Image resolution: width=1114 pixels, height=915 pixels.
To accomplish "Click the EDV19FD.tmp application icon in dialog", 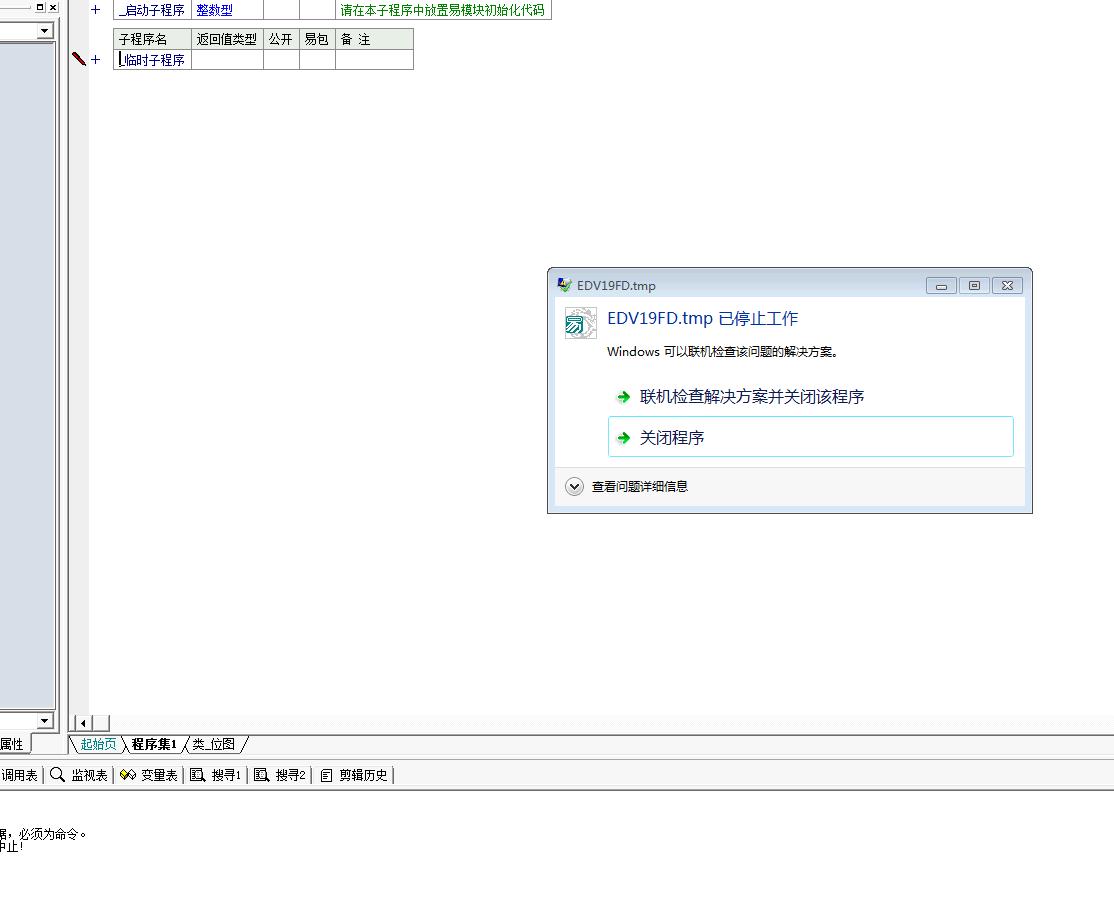I will (580, 323).
